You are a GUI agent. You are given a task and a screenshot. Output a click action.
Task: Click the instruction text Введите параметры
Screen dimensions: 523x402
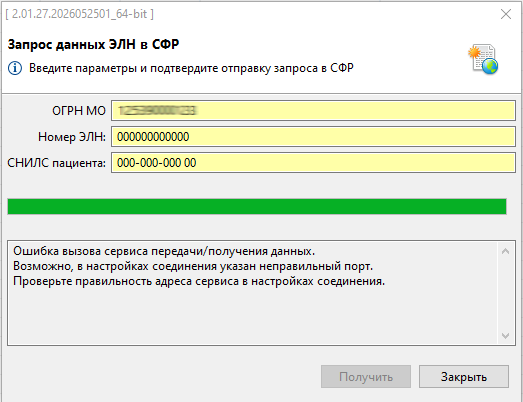coord(191,68)
